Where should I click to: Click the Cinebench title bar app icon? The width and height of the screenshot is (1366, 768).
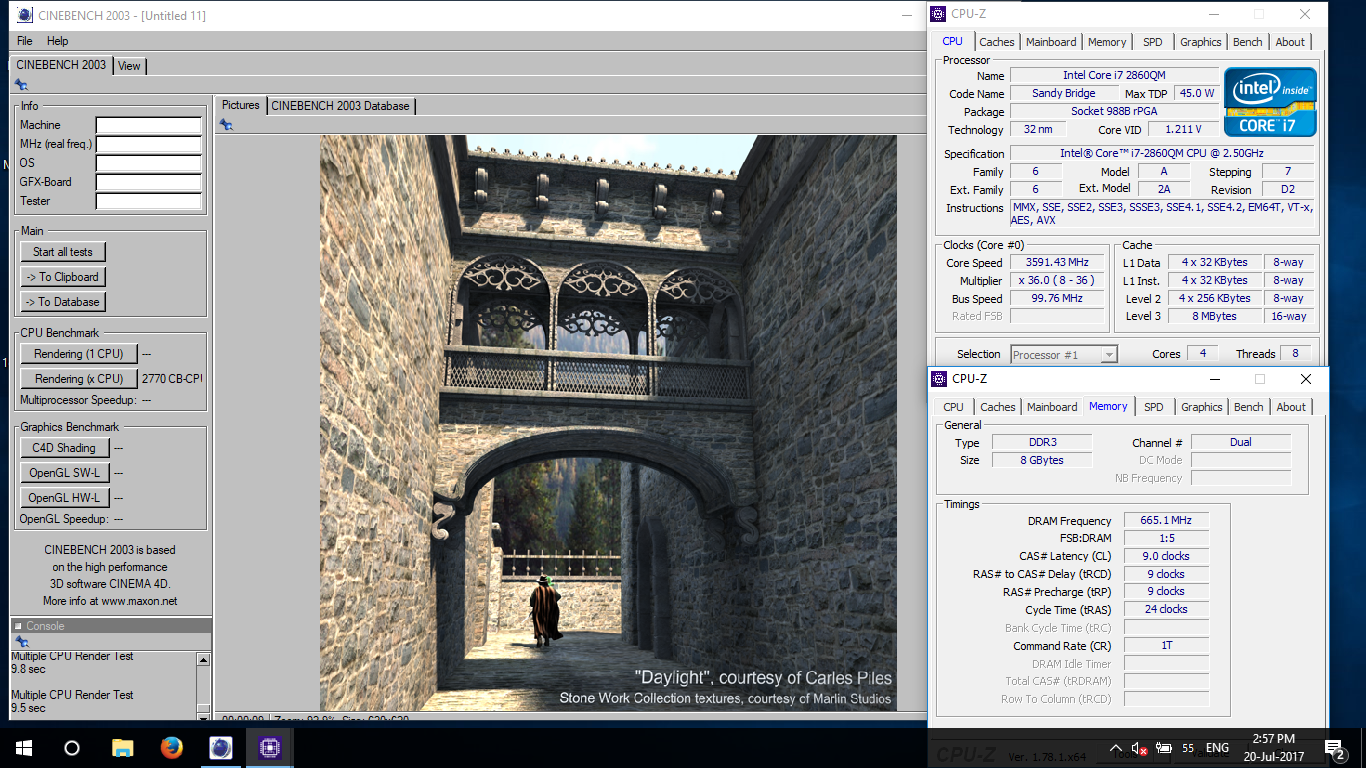tap(24, 15)
